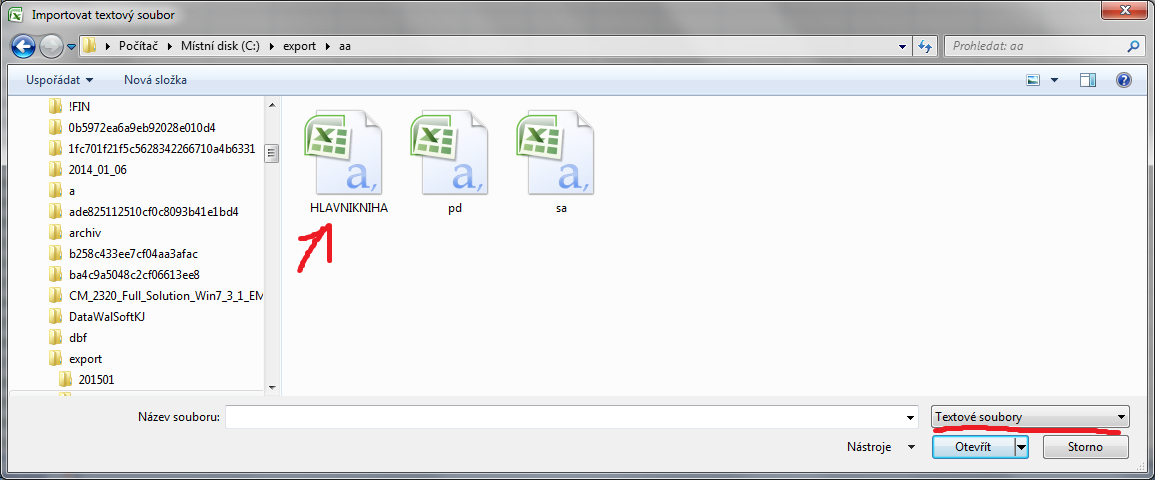
Task: Select folder b258c433ee7cf04aa3afac
Action: click(x=133, y=253)
